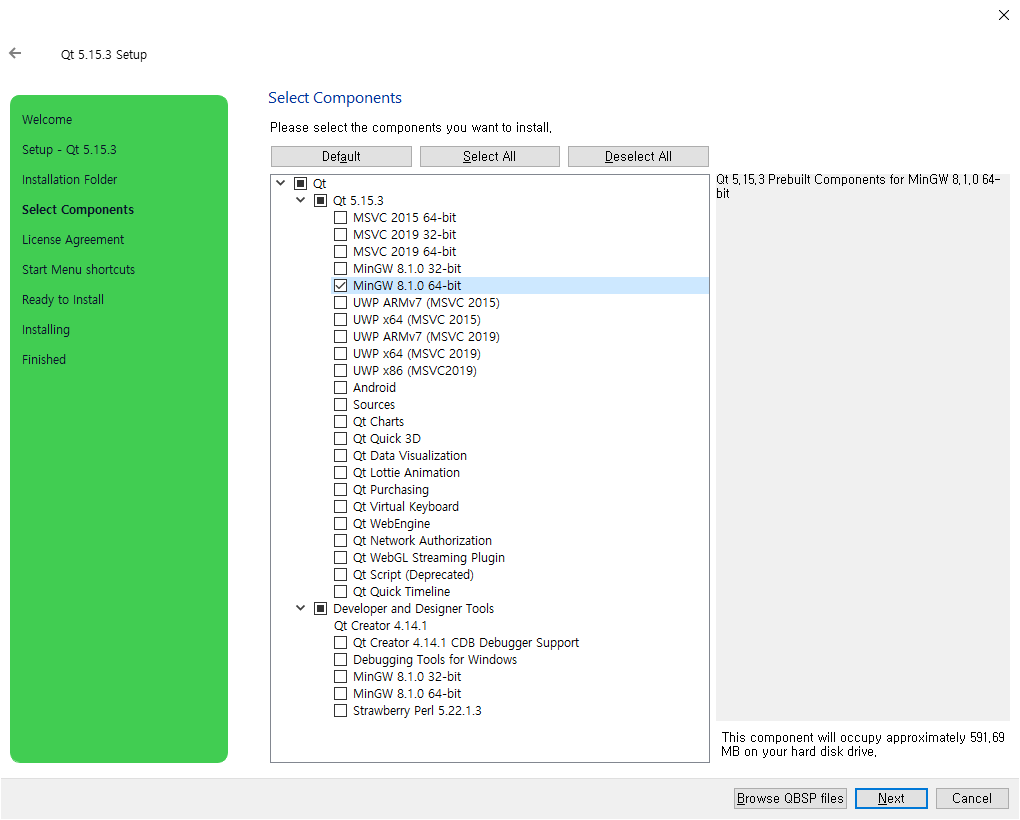Collapse Developer and Designer Tools node
This screenshot has width=1020, height=820.
pos(301,608)
